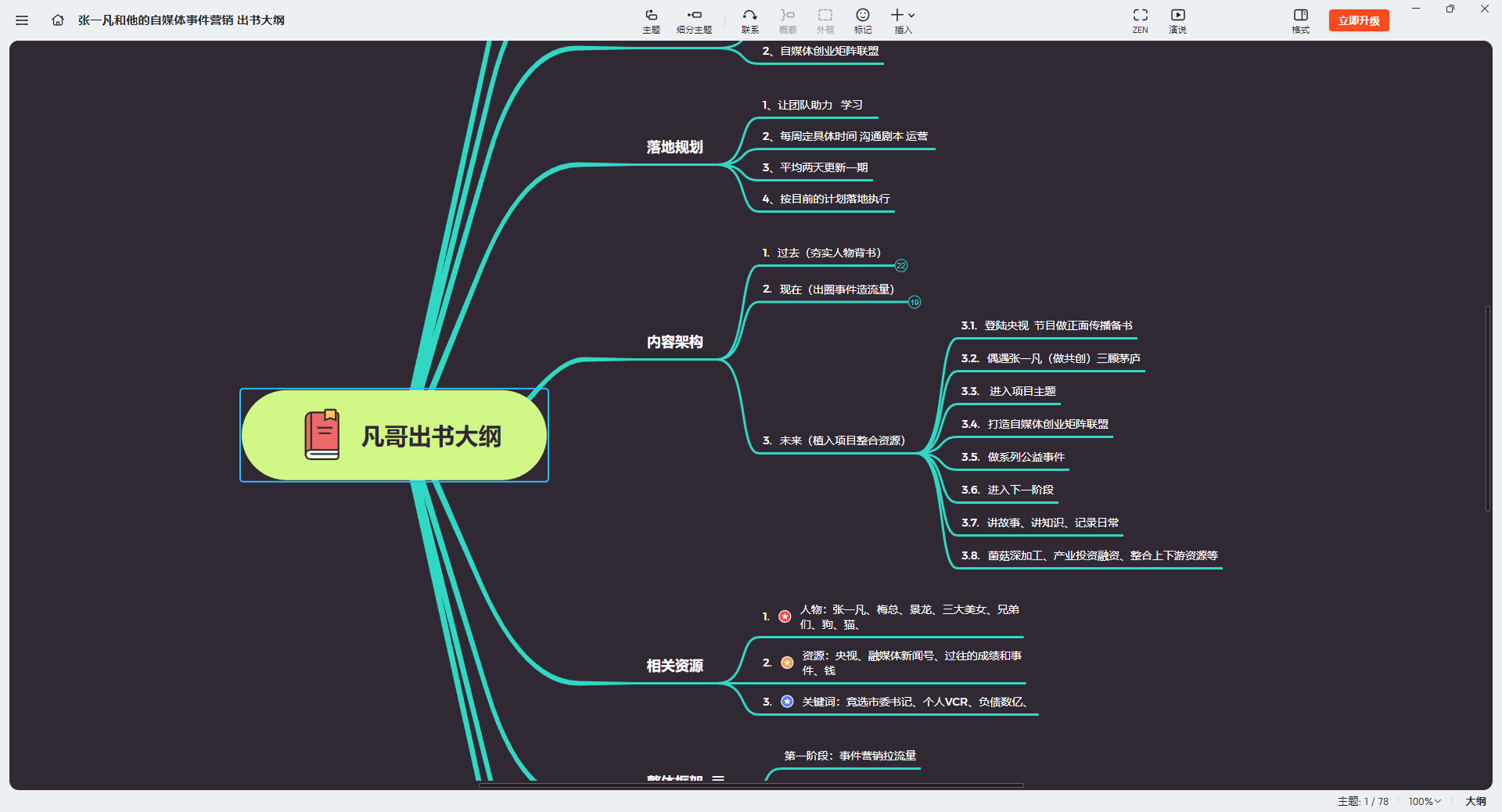The width and height of the screenshot is (1502, 812).
Task: Collapse the 过去 branch via the 22 badge
Action: point(900,265)
